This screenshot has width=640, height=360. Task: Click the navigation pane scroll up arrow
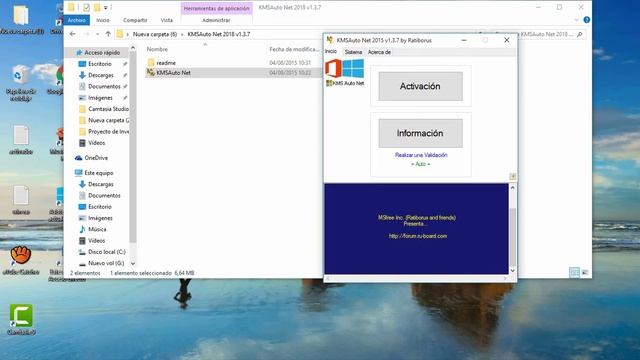point(133,49)
